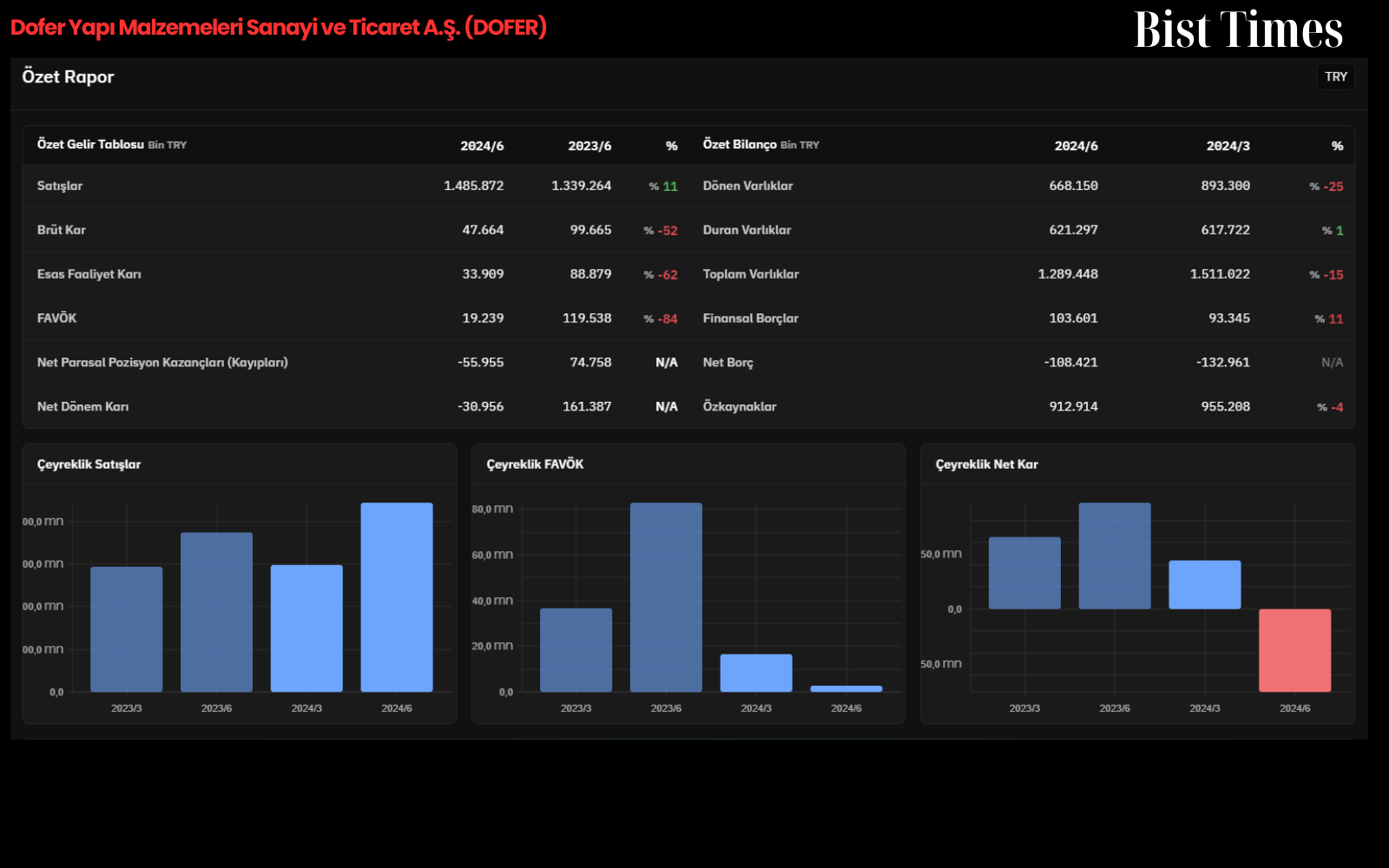Click the 2023/6 bar in Çeyreklik FAVÖK
The width and height of the screenshot is (1389, 868).
coord(666,597)
